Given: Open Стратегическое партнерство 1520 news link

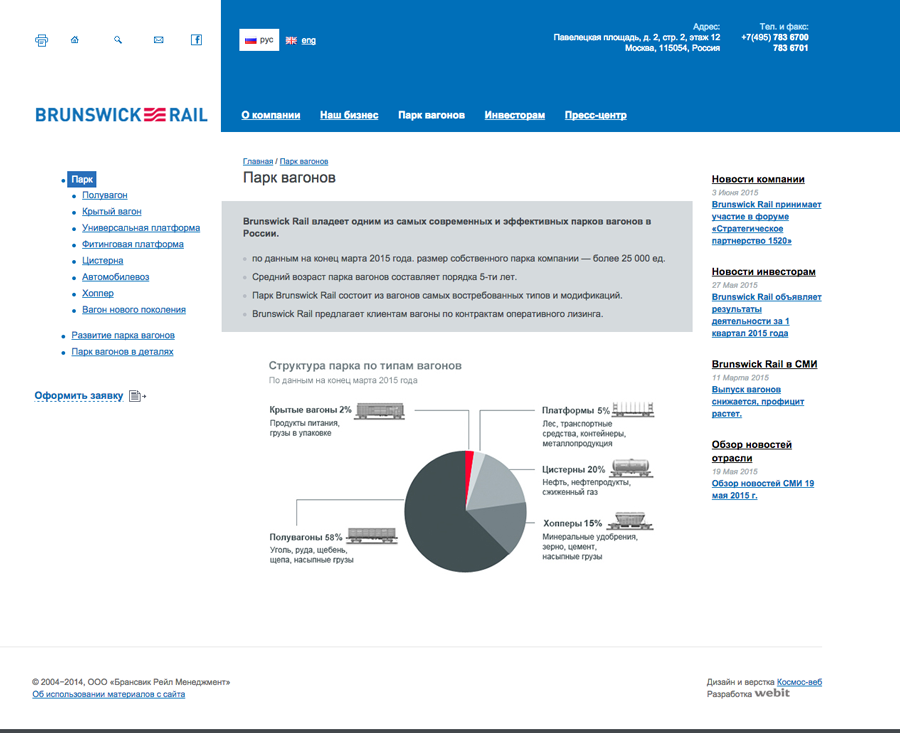Looking at the screenshot, I should click(766, 222).
